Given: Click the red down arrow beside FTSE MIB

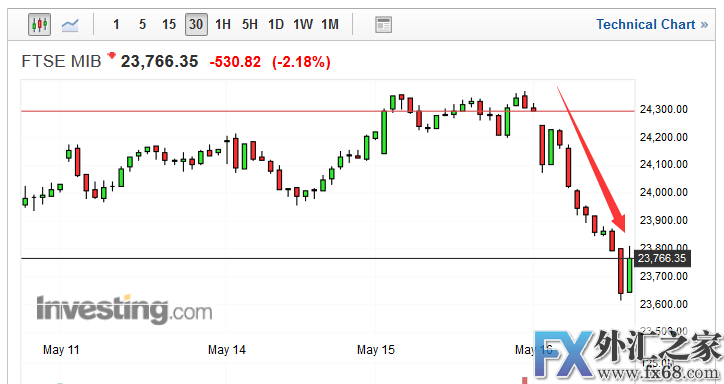Looking at the screenshot, I should coord(111,56).
